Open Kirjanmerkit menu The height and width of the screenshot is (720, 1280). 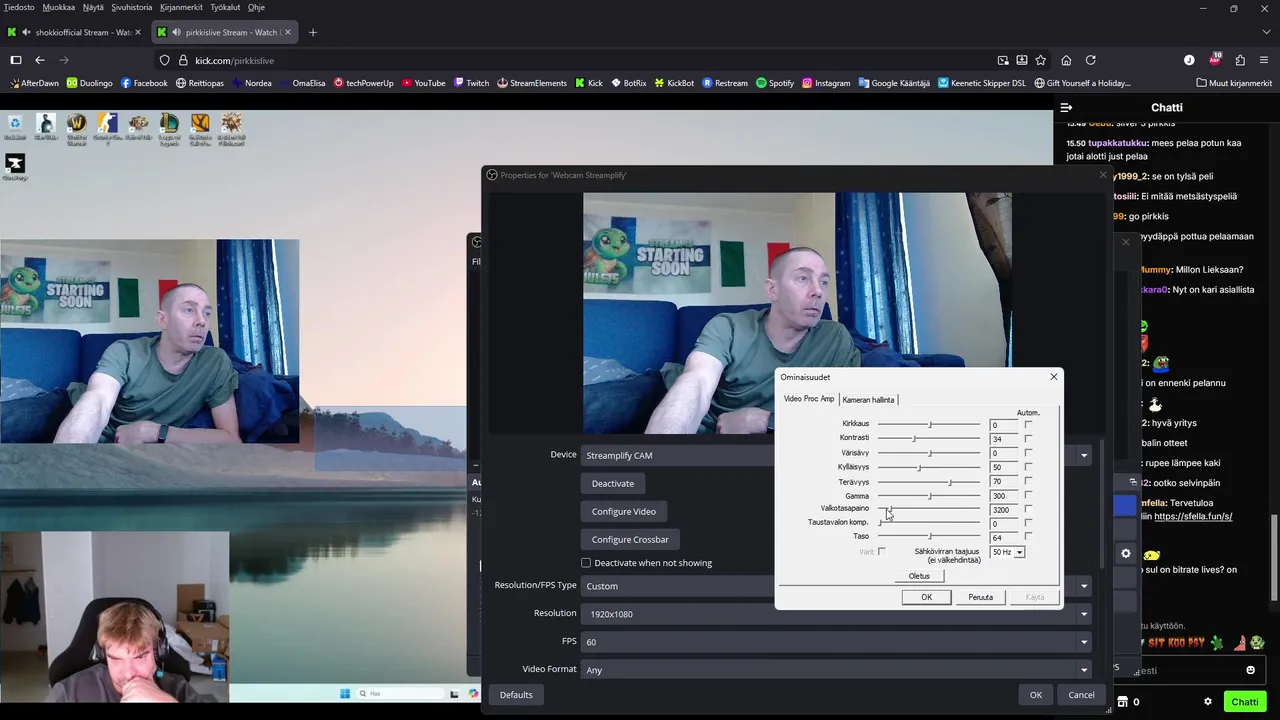point(181,7)
